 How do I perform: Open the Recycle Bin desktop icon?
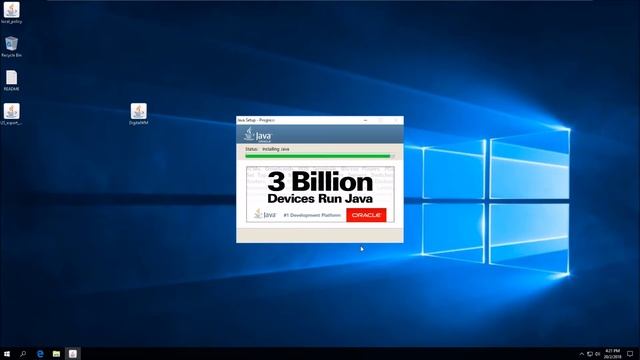[11, 47]
